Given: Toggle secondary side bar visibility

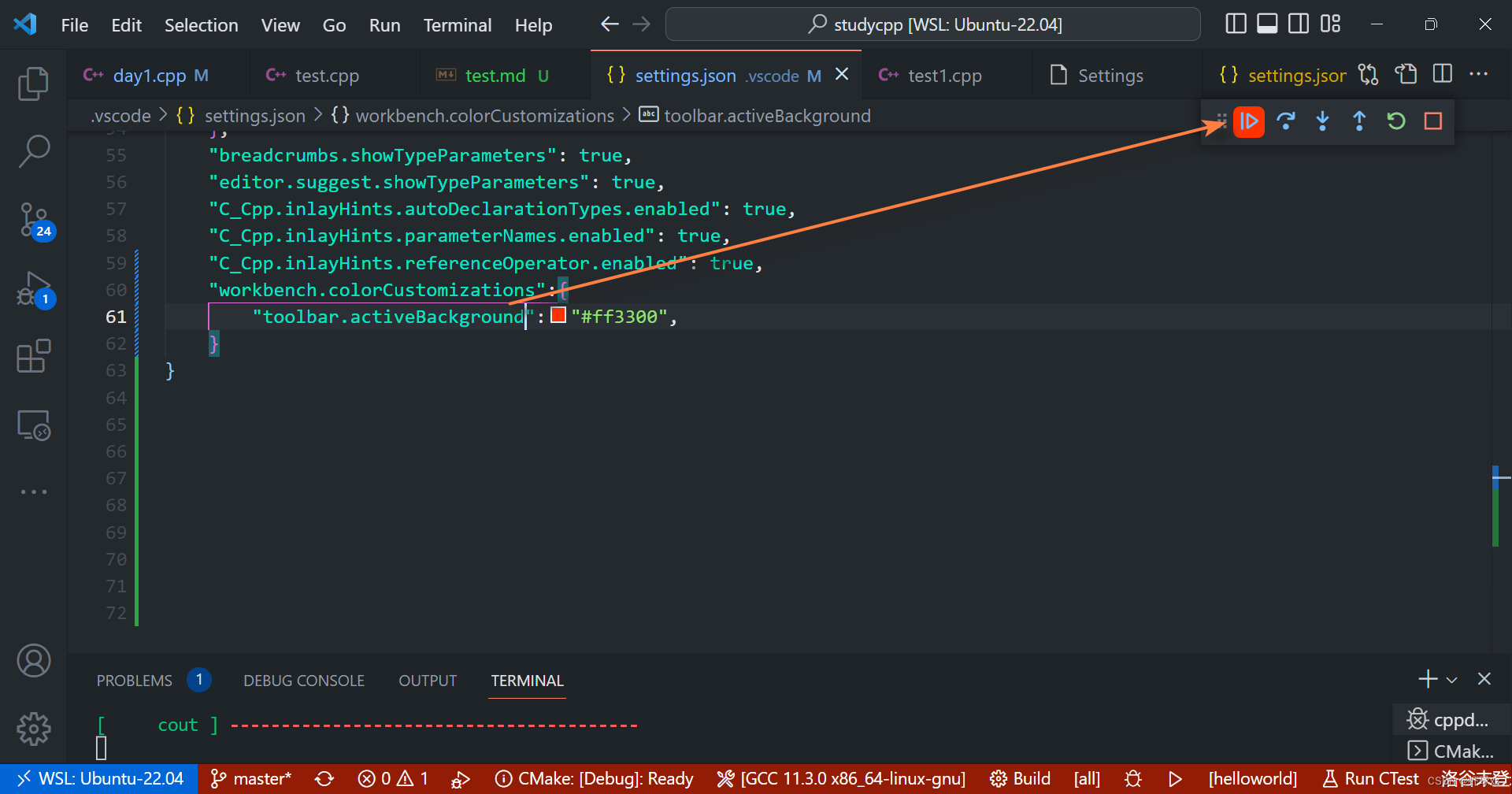Looking at the screenshot, I should 1299,24.
